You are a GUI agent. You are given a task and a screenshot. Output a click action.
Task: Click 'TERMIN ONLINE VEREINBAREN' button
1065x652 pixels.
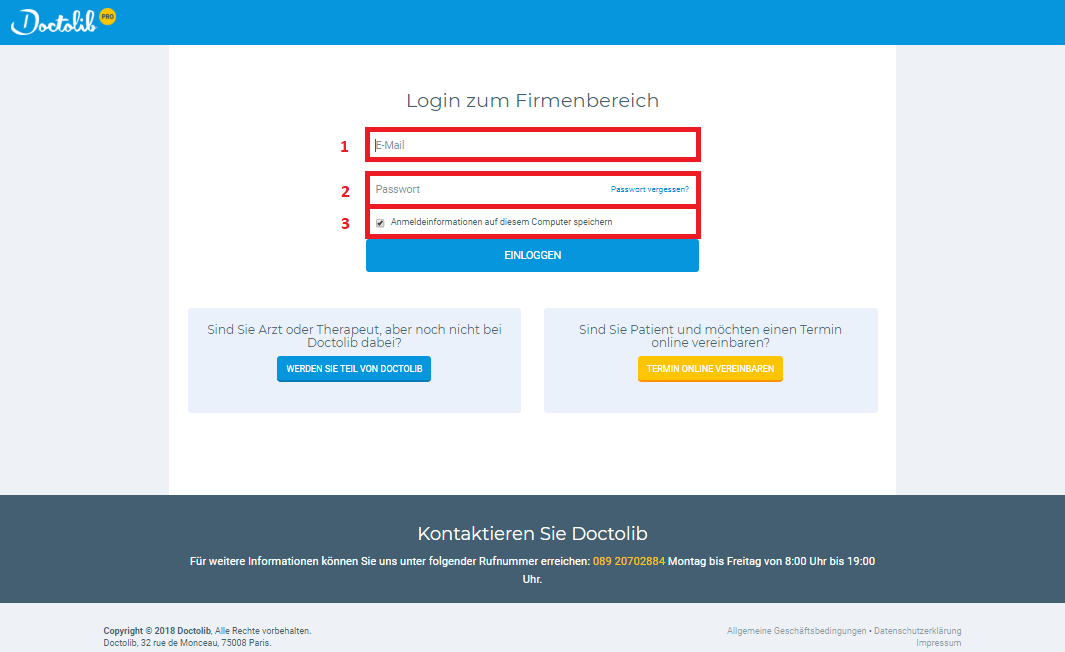point(710,369)
